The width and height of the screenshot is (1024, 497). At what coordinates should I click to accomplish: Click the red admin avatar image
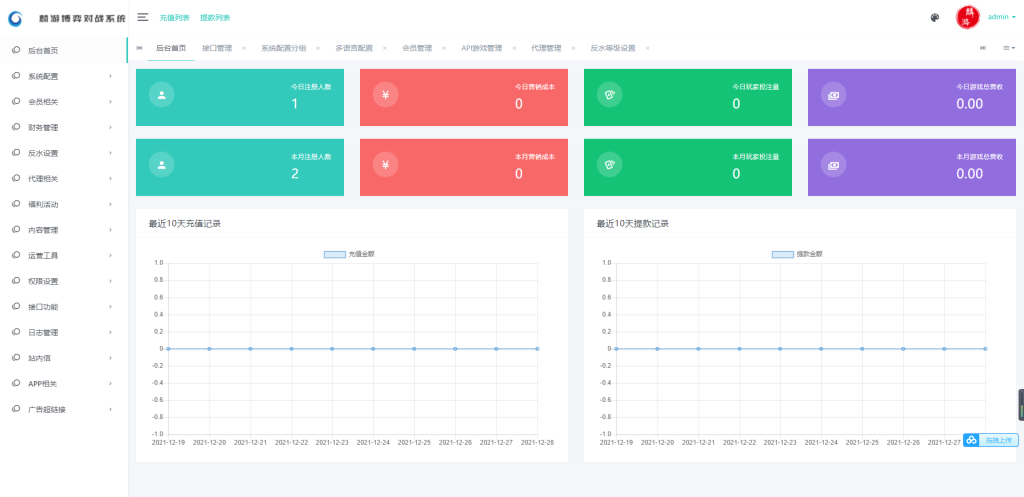point(966,17)
